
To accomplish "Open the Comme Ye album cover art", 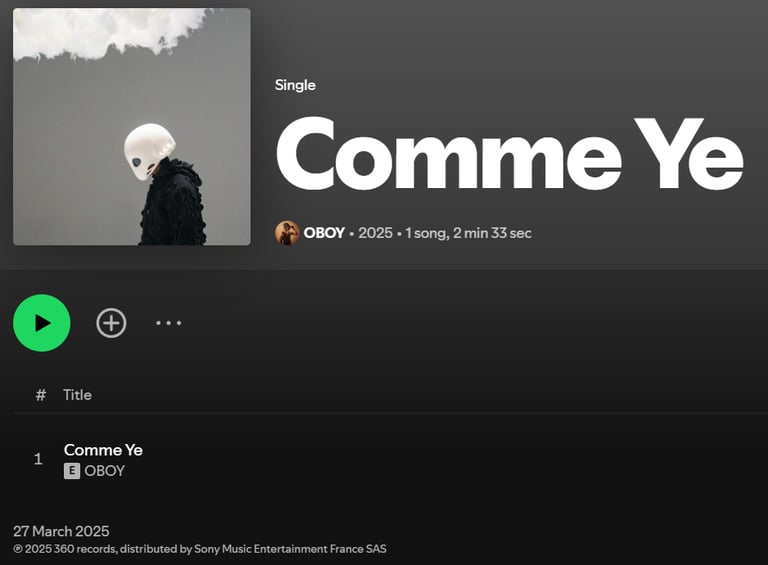I will [x=132, y=126].
